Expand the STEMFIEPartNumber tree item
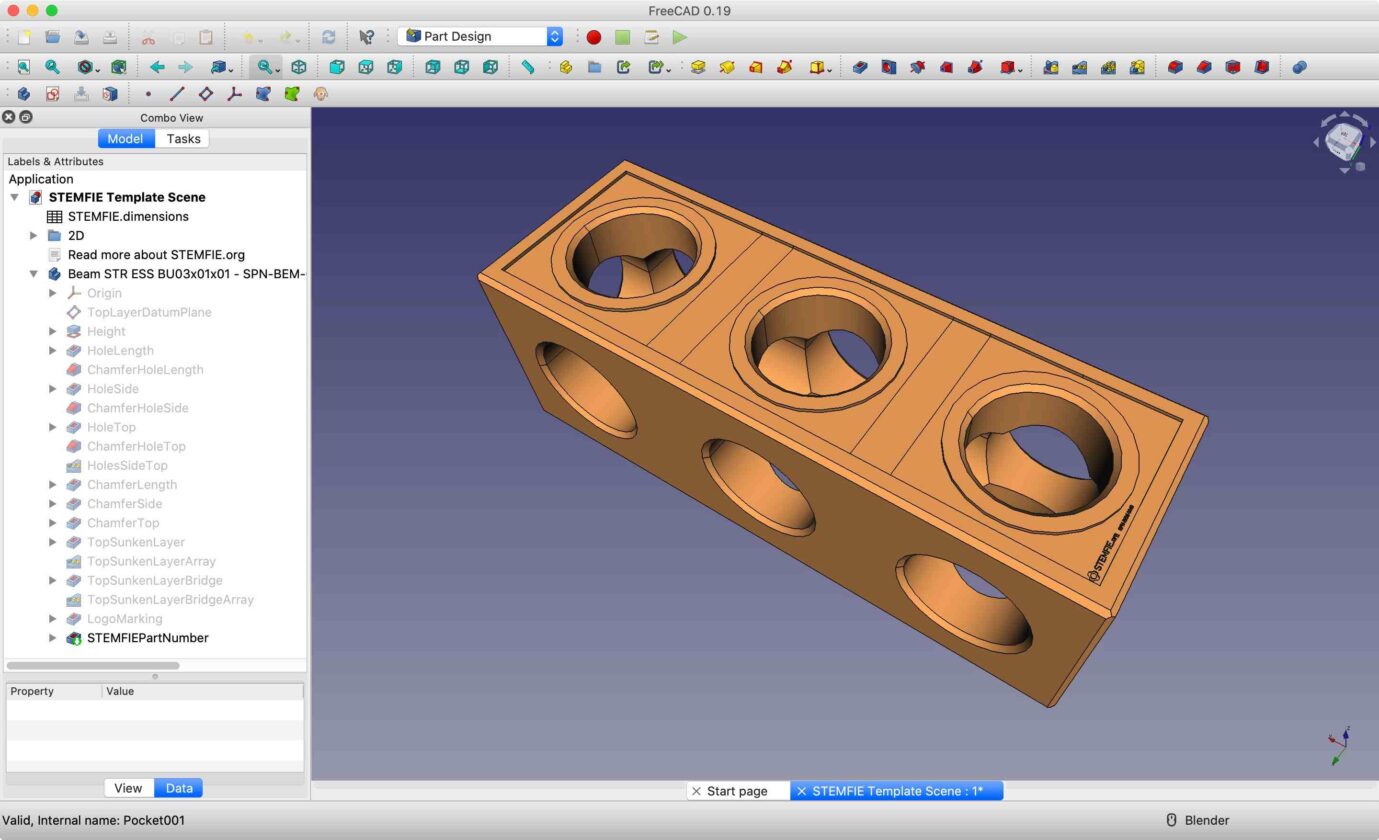The image size is (1379, 840). click(53, 638)
